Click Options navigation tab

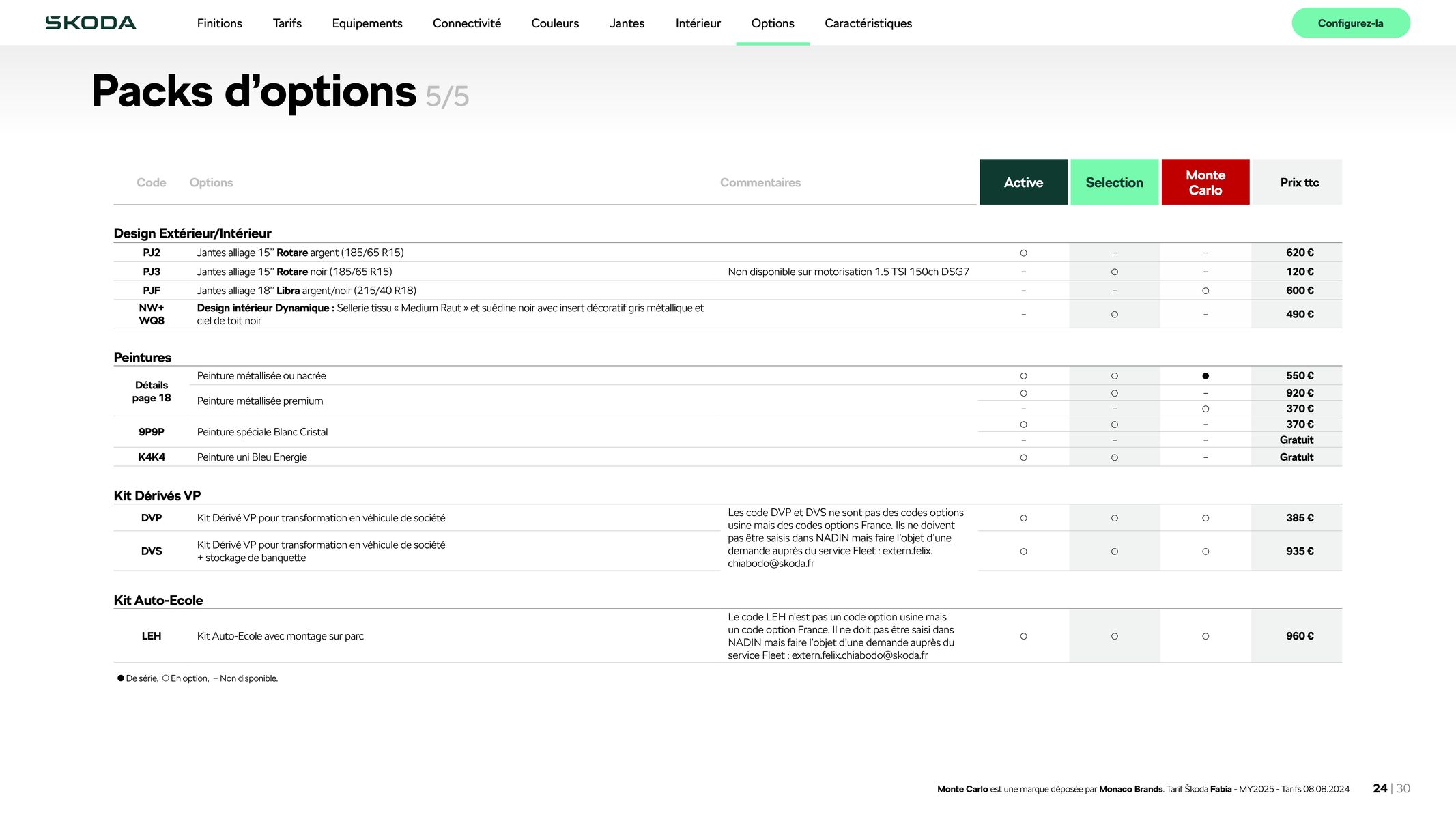773,23
